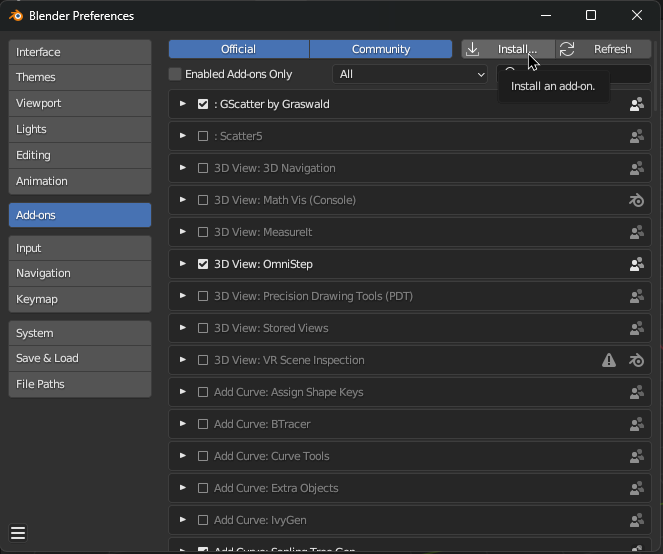This screenshot has height=554, width=663.
Task: Expand the 3D View: OmniStep add-on details
Action: coord(182,264)
